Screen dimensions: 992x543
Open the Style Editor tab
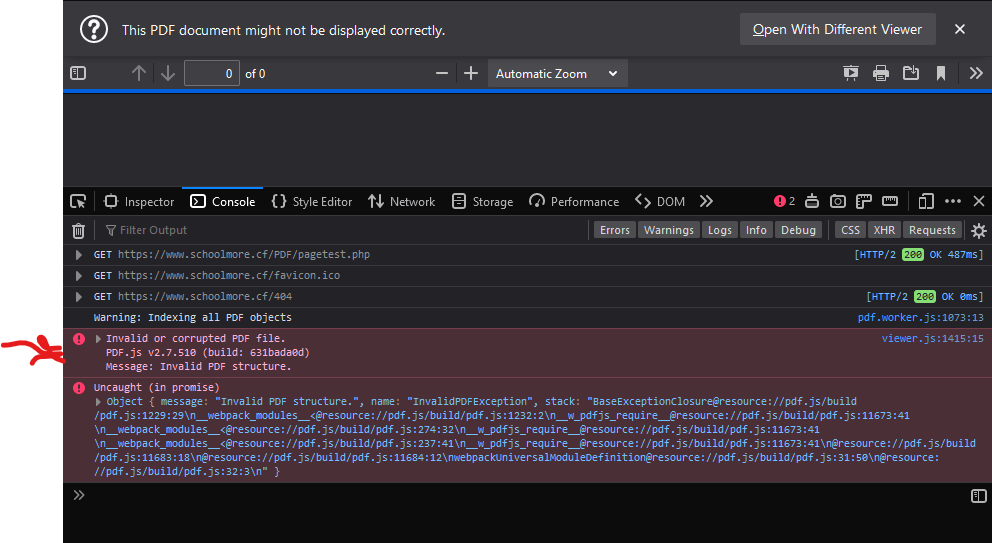pos(311,201)
